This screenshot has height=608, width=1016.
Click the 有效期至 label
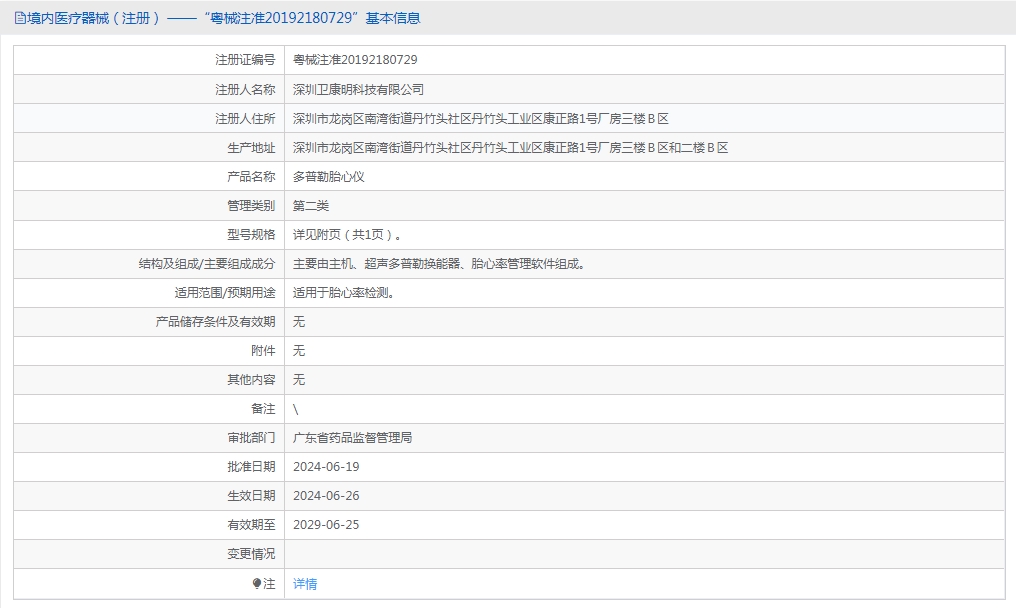251,524
